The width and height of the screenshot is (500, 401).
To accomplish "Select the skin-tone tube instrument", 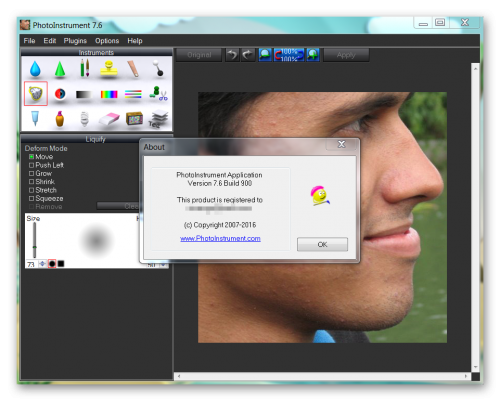I will coord(133,69).
